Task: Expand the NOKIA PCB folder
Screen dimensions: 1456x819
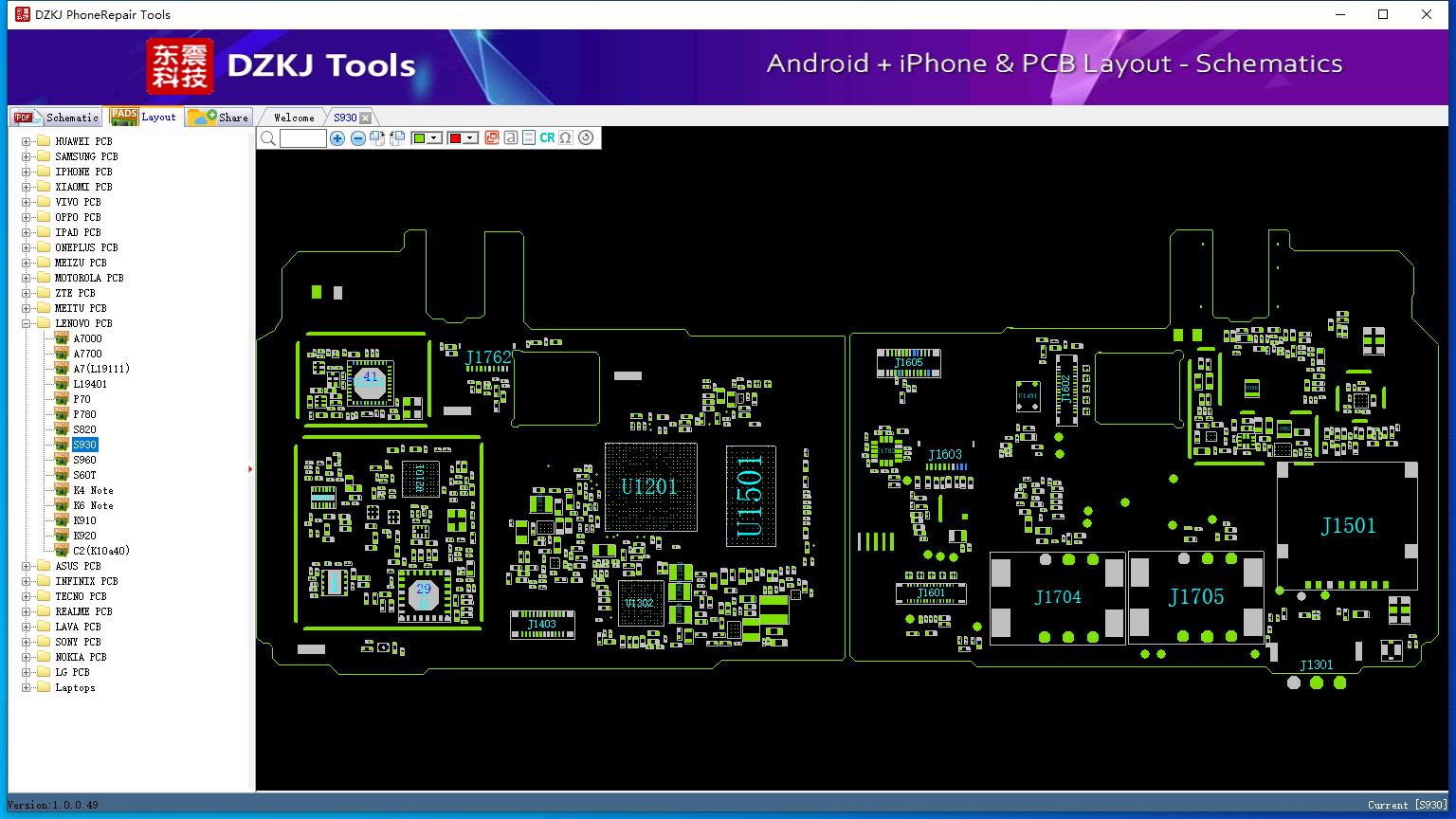Action: 27,657
